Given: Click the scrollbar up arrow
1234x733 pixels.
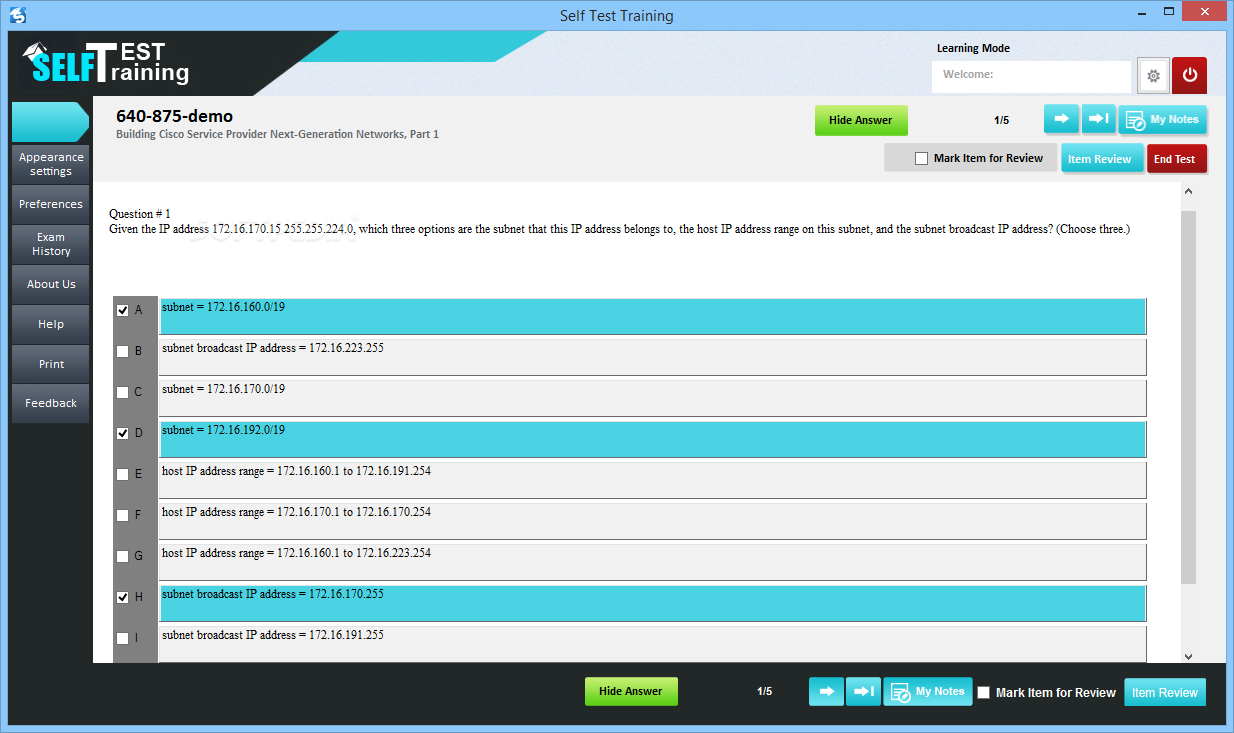Looking at the screenshot, I should (x=1188, y=191).
